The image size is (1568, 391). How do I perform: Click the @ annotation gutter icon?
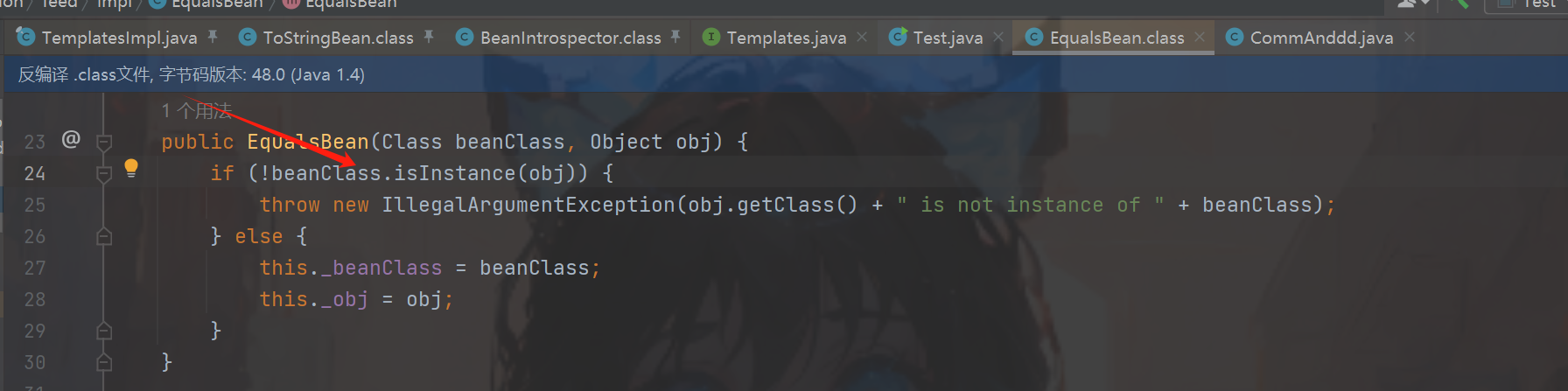[x=71, y=139]
